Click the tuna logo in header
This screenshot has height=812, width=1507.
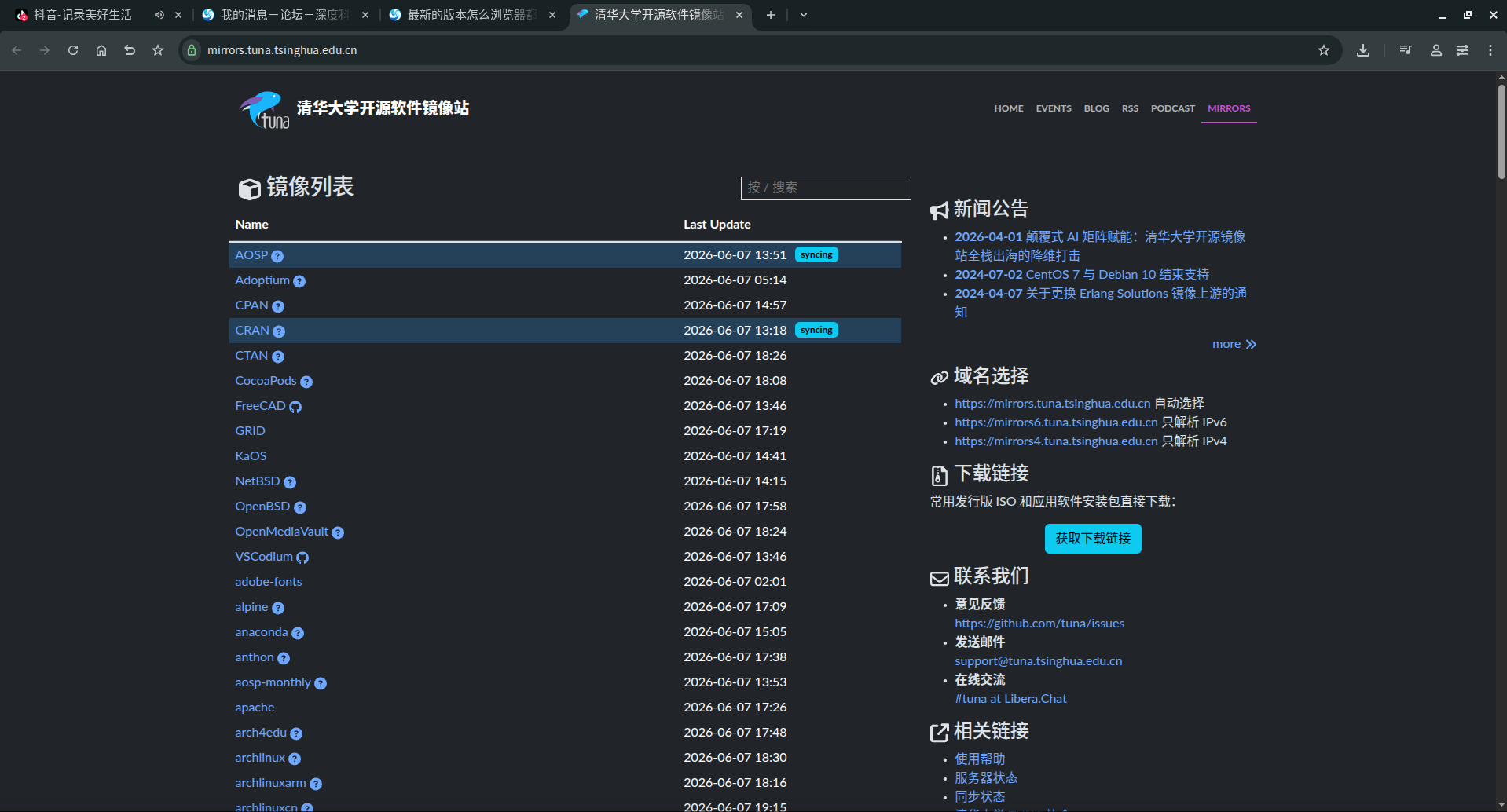click(265, 109)
